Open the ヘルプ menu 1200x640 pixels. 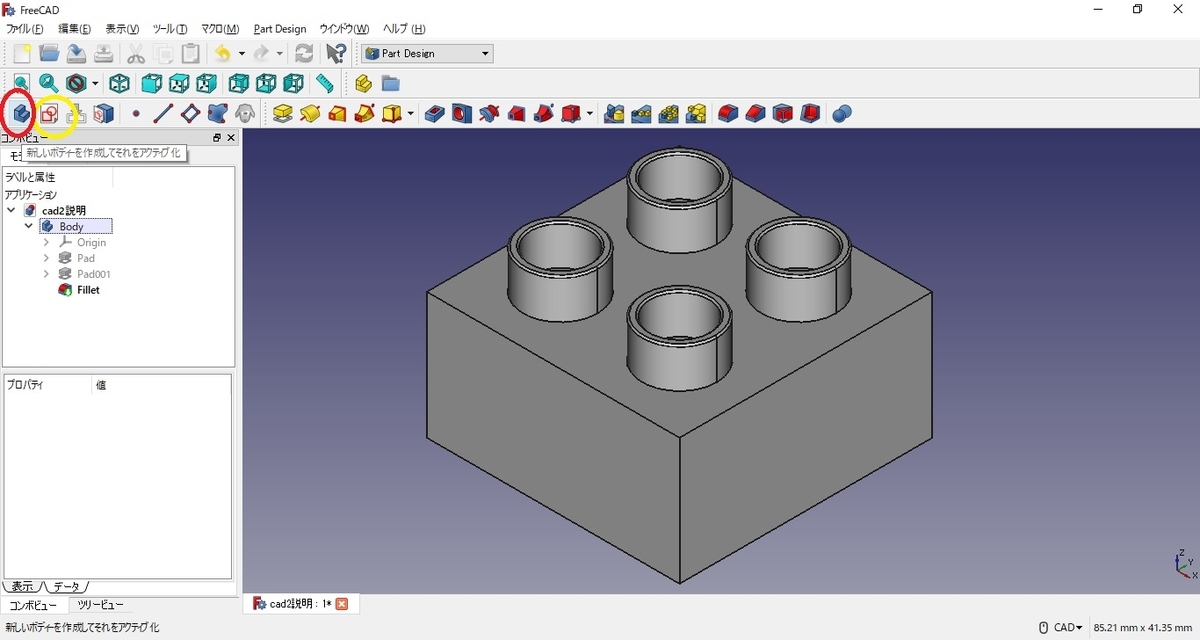404,29
